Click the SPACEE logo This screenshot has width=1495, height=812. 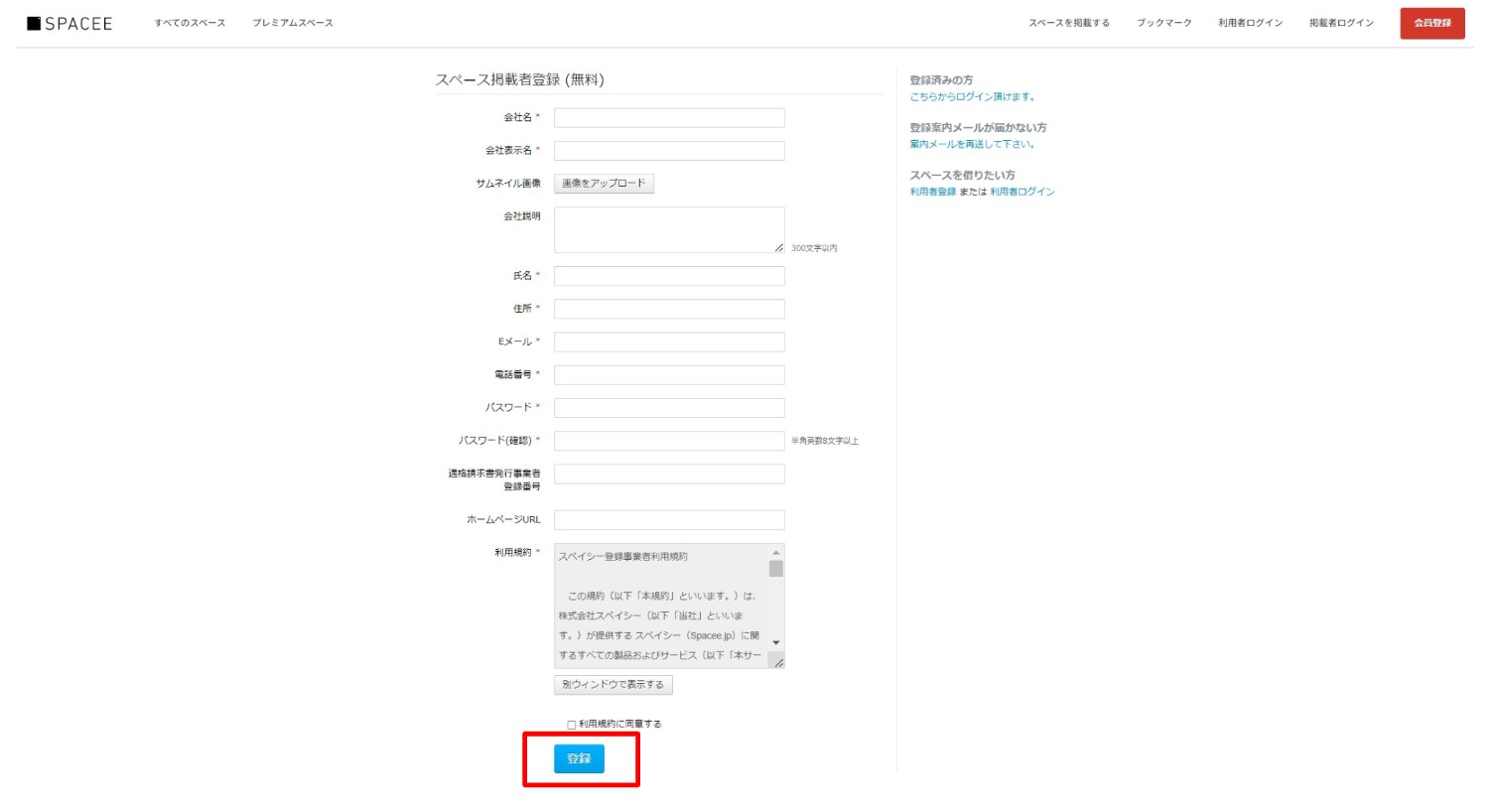coord(69,23)
